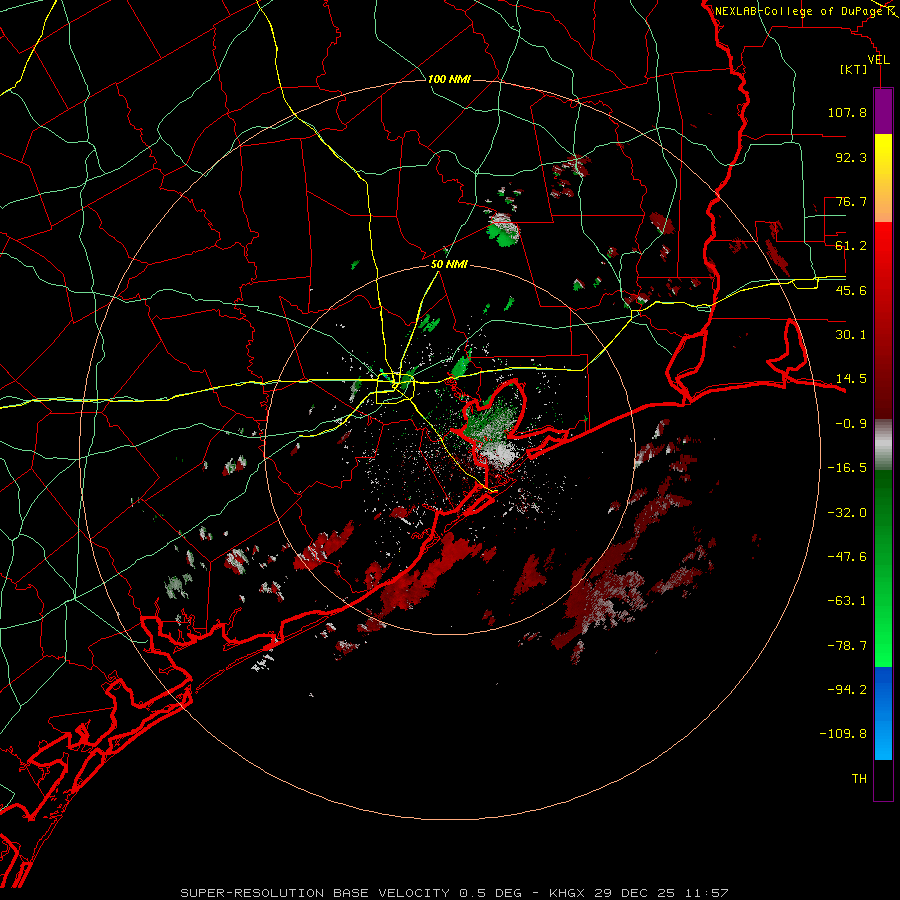Screen dimensions: 900x900
Task: Select the -109.8 scale value
Action: tap(843, 734)
